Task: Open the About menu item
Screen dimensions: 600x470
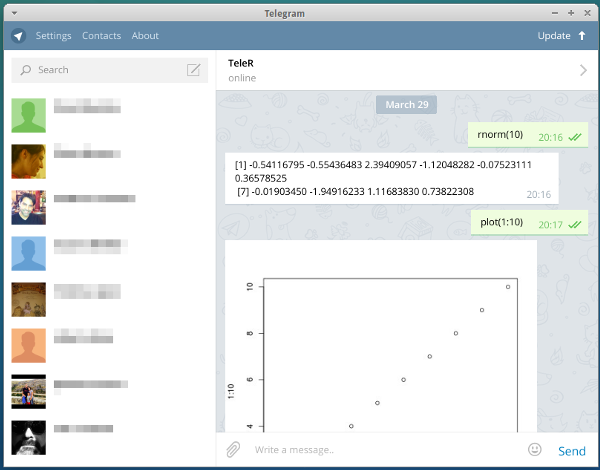Action: point(145,36)
